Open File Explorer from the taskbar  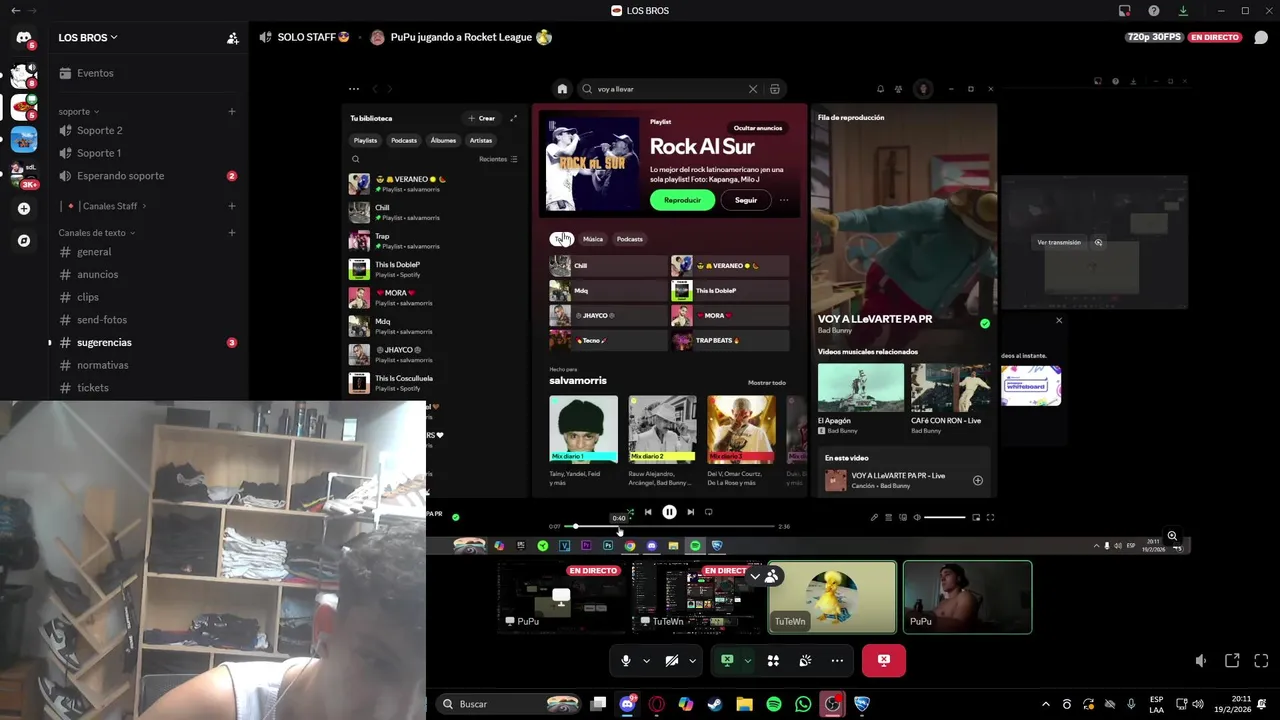[744, 704]
